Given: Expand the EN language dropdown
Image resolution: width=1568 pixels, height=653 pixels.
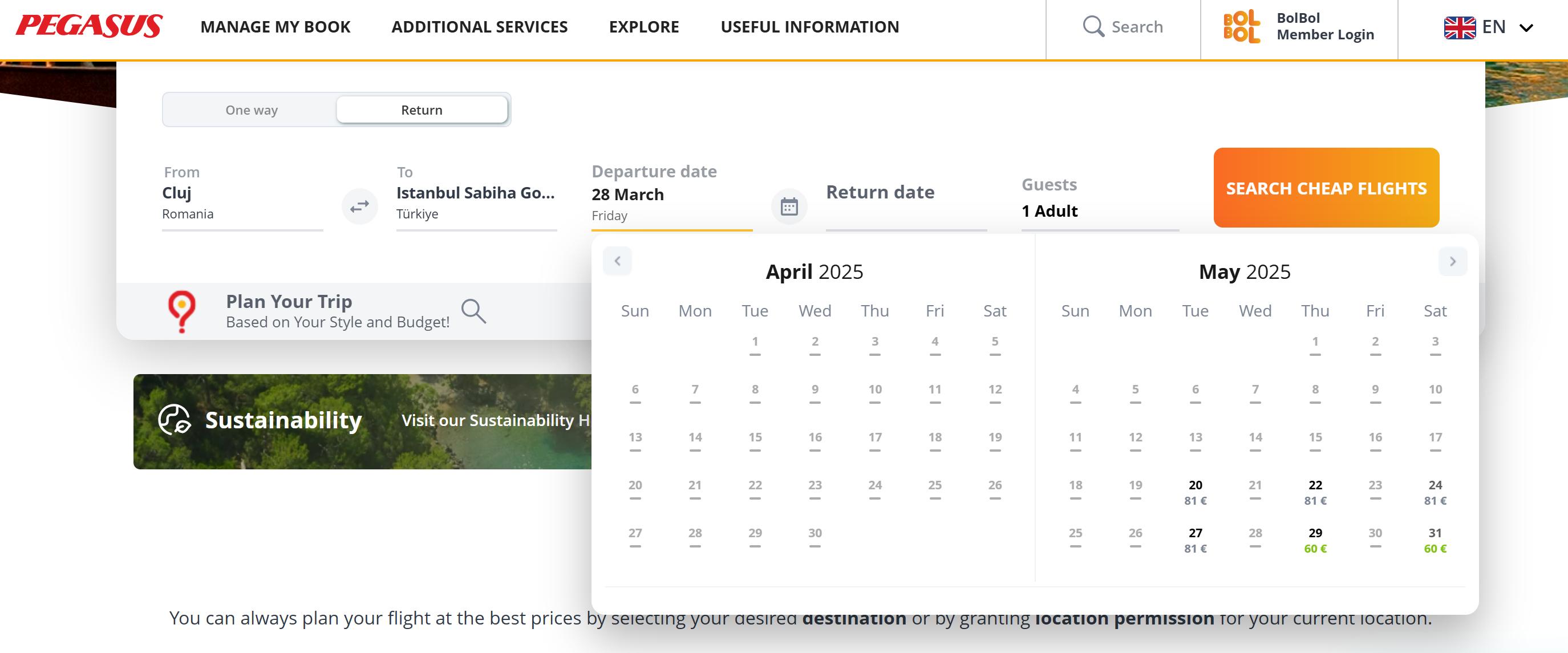Looking at the screenshot, I should (1526, 27).
